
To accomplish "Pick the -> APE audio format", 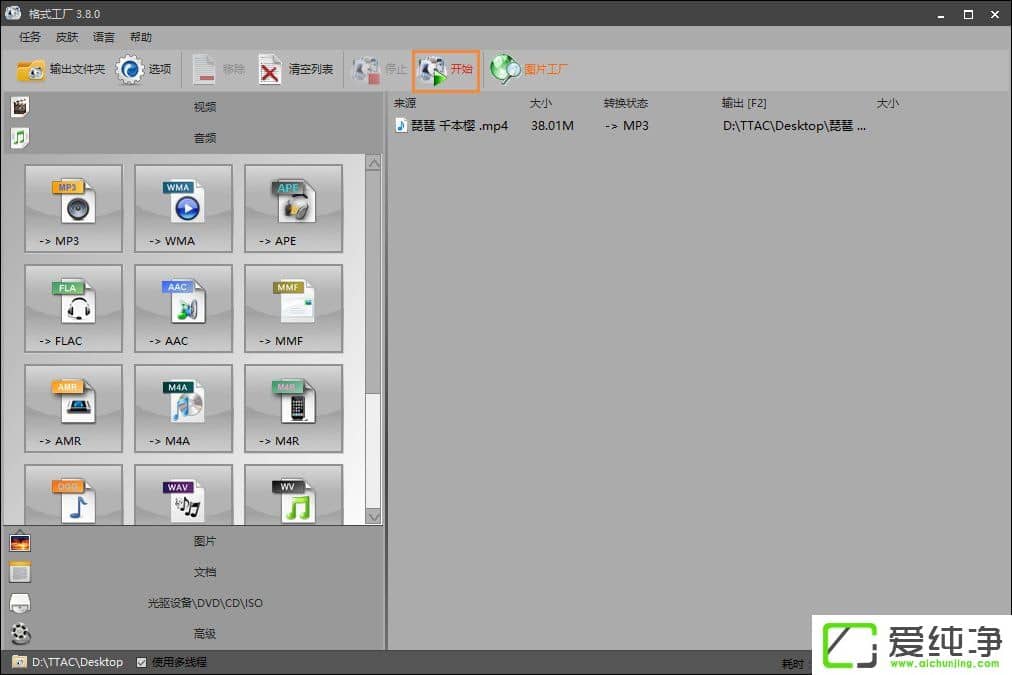I will tap(294, 208).
